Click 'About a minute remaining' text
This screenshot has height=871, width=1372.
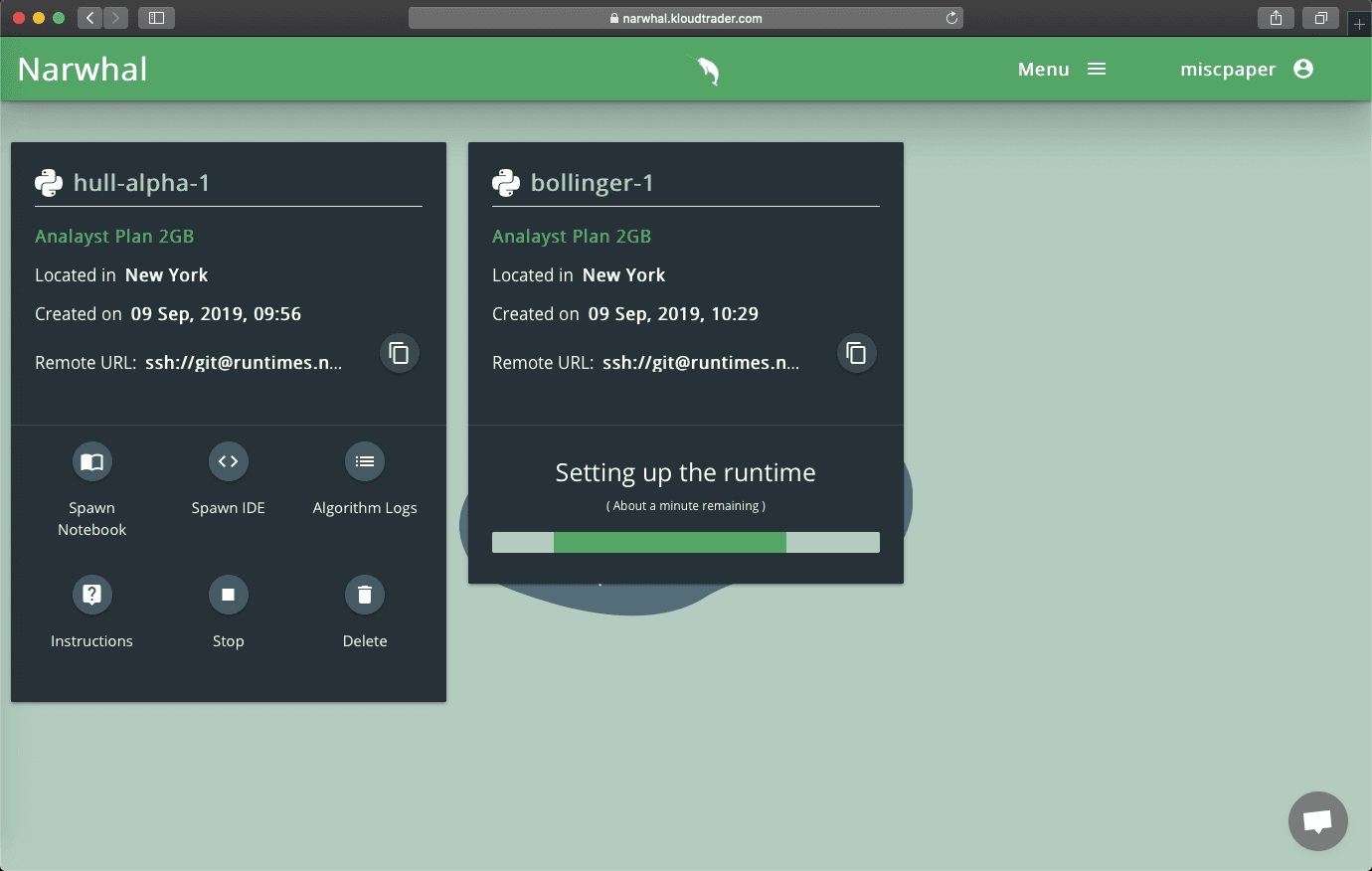click(x=686, y=506)
